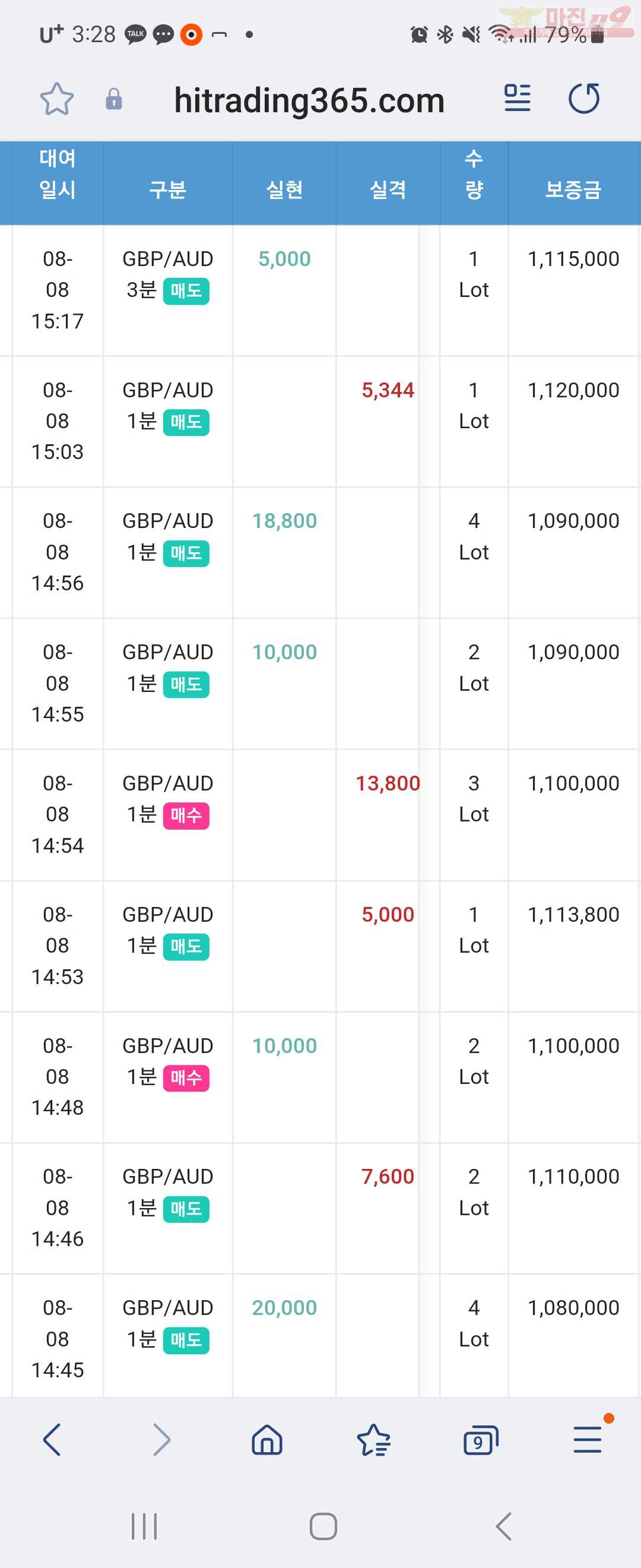This screenshot has height=1568, width=641.
Task: Open the browser home page icon
Action: (x=267, y=1440)
